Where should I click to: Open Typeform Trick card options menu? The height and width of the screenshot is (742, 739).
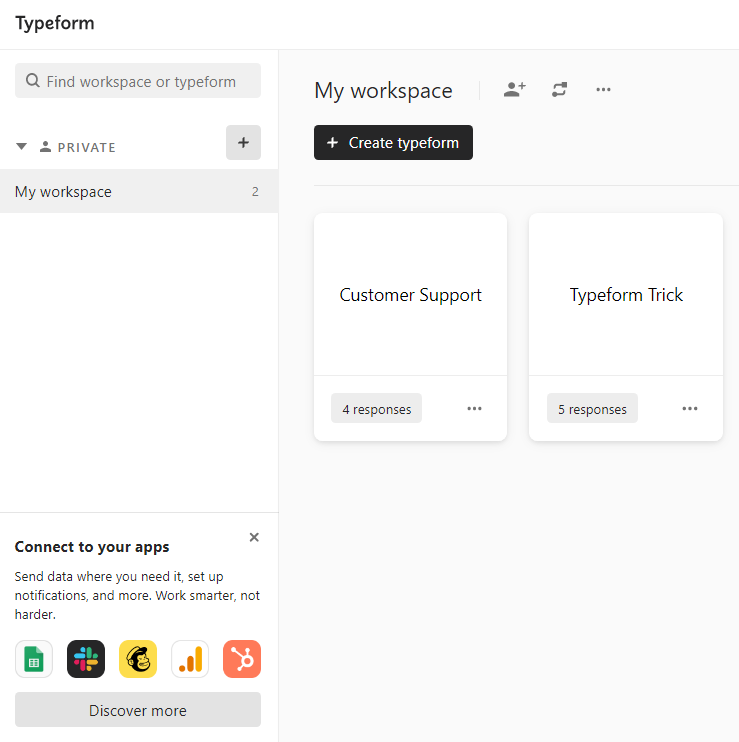tap(690, 408)
